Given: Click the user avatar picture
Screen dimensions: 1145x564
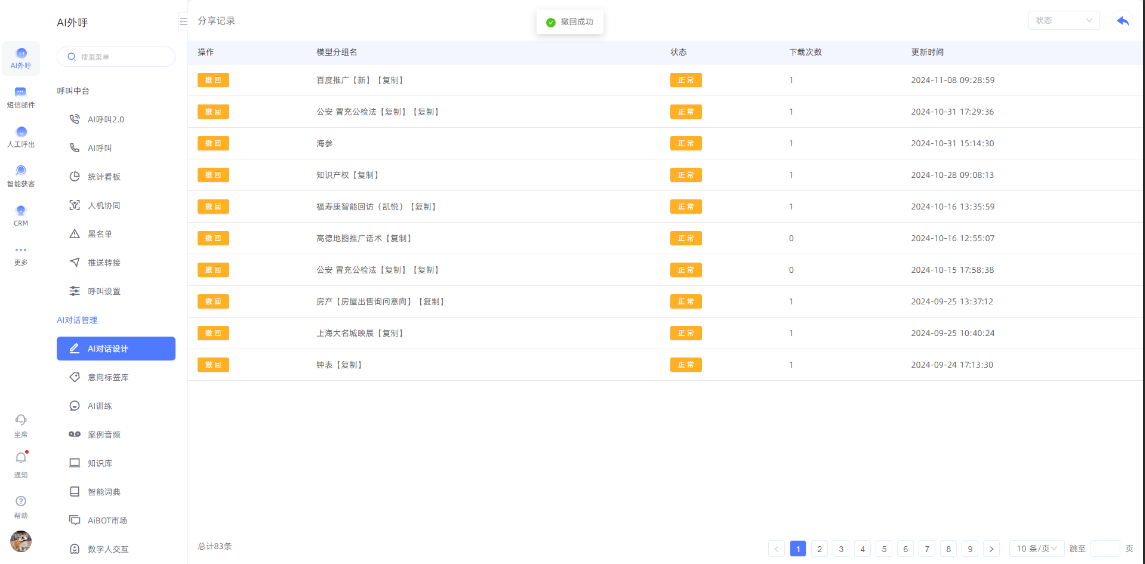Looking at the screenshot, I should coord(21,541).
